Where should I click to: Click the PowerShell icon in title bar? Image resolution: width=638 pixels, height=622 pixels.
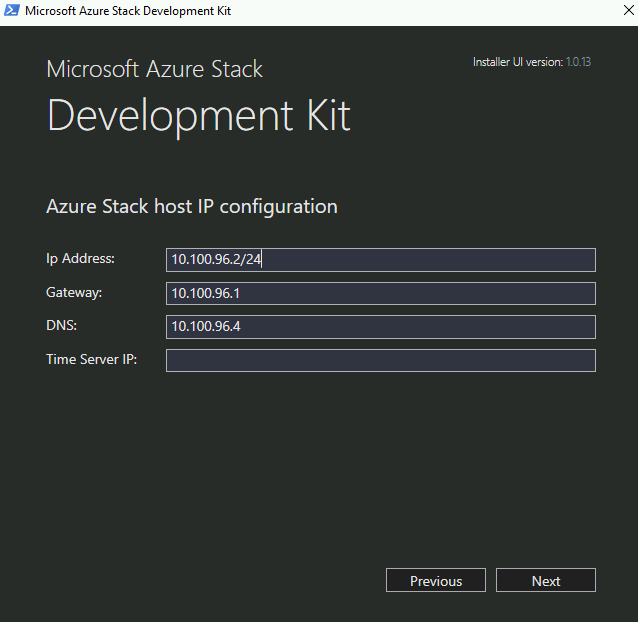click(x=12, y=11)
